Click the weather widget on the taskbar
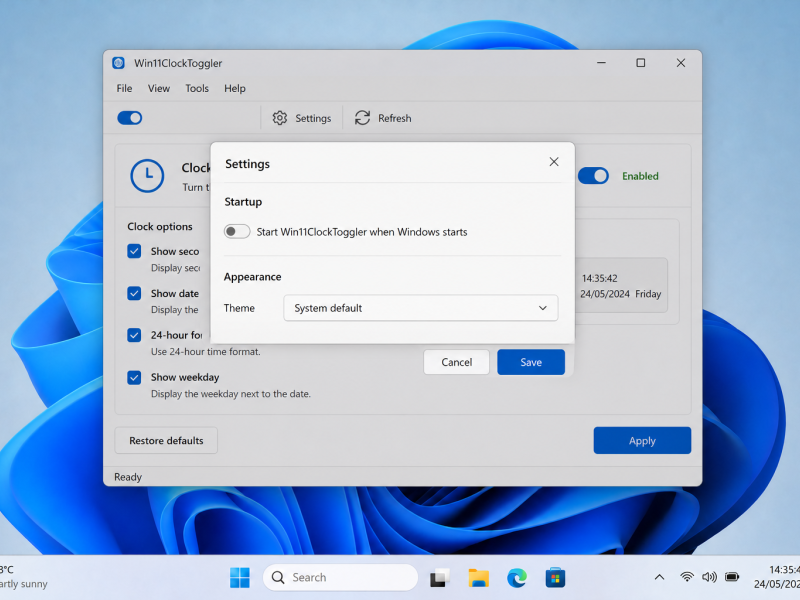800x600 pixels. click(23, 577)
